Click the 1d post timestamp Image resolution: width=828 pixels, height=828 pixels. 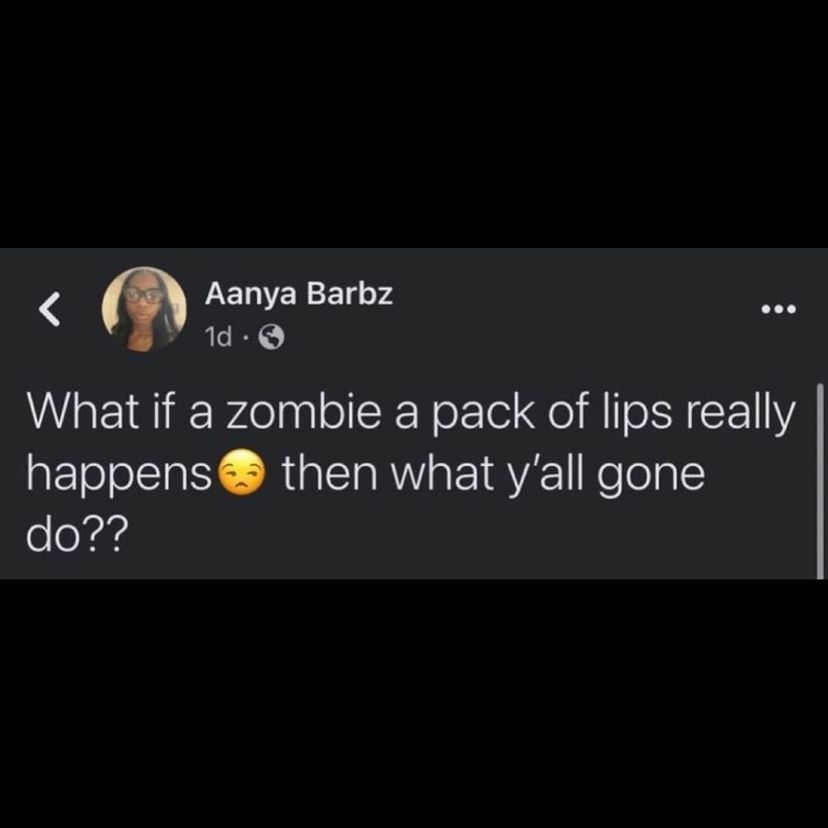(x=219, y=337)
